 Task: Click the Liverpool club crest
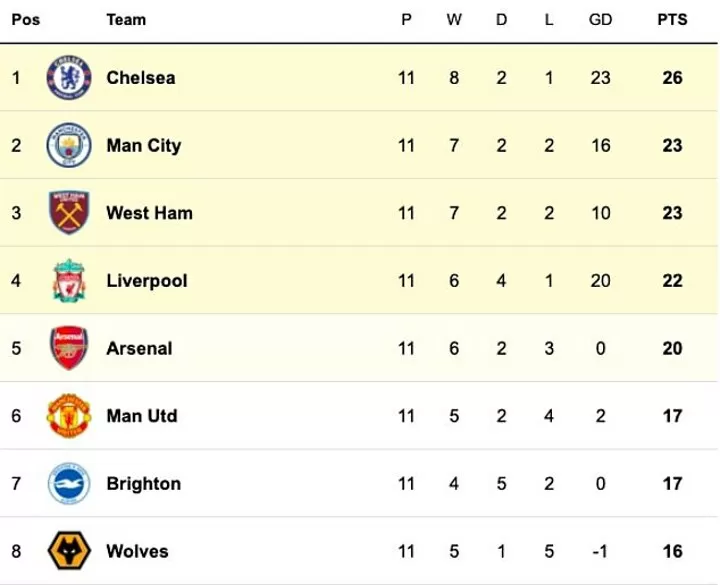click(69, 280)
